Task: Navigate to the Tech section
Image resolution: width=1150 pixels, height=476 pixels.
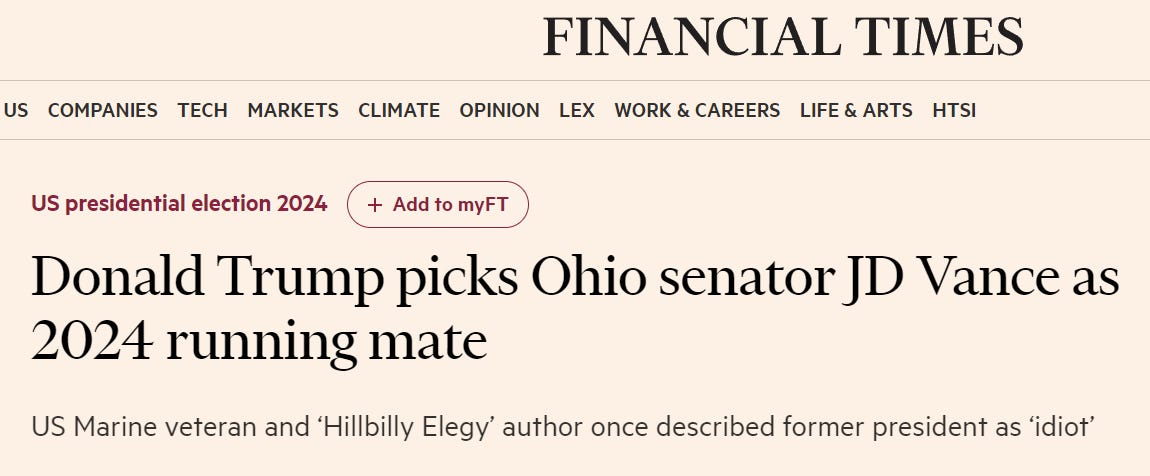Action: point(202,111)
